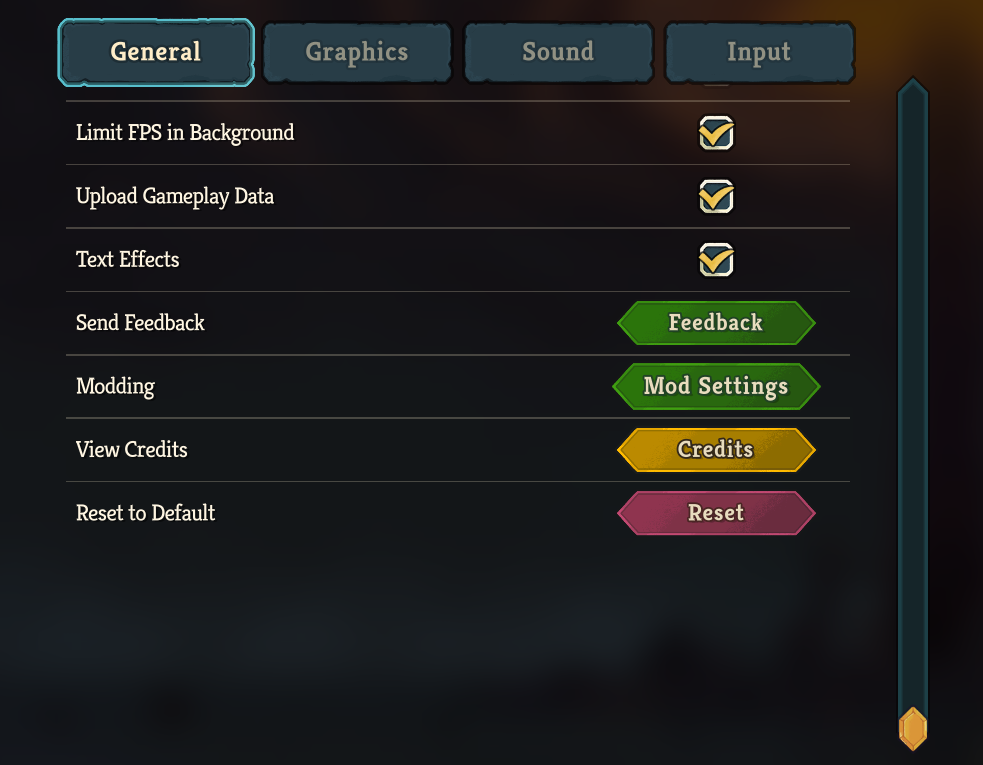Toggle the Text Effects checkbox

716,260
